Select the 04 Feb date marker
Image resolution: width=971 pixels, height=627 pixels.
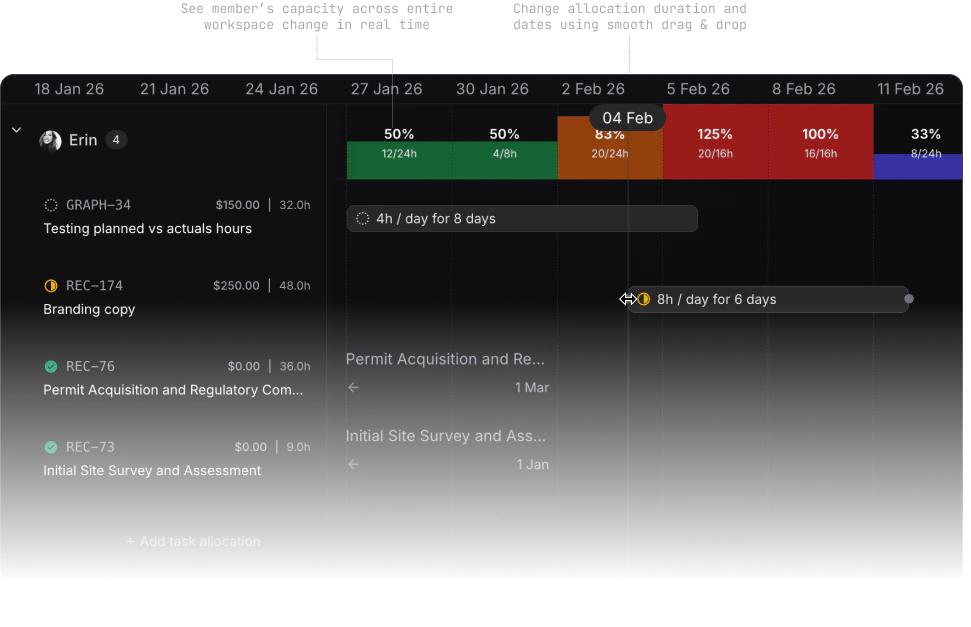pos(626,117)
